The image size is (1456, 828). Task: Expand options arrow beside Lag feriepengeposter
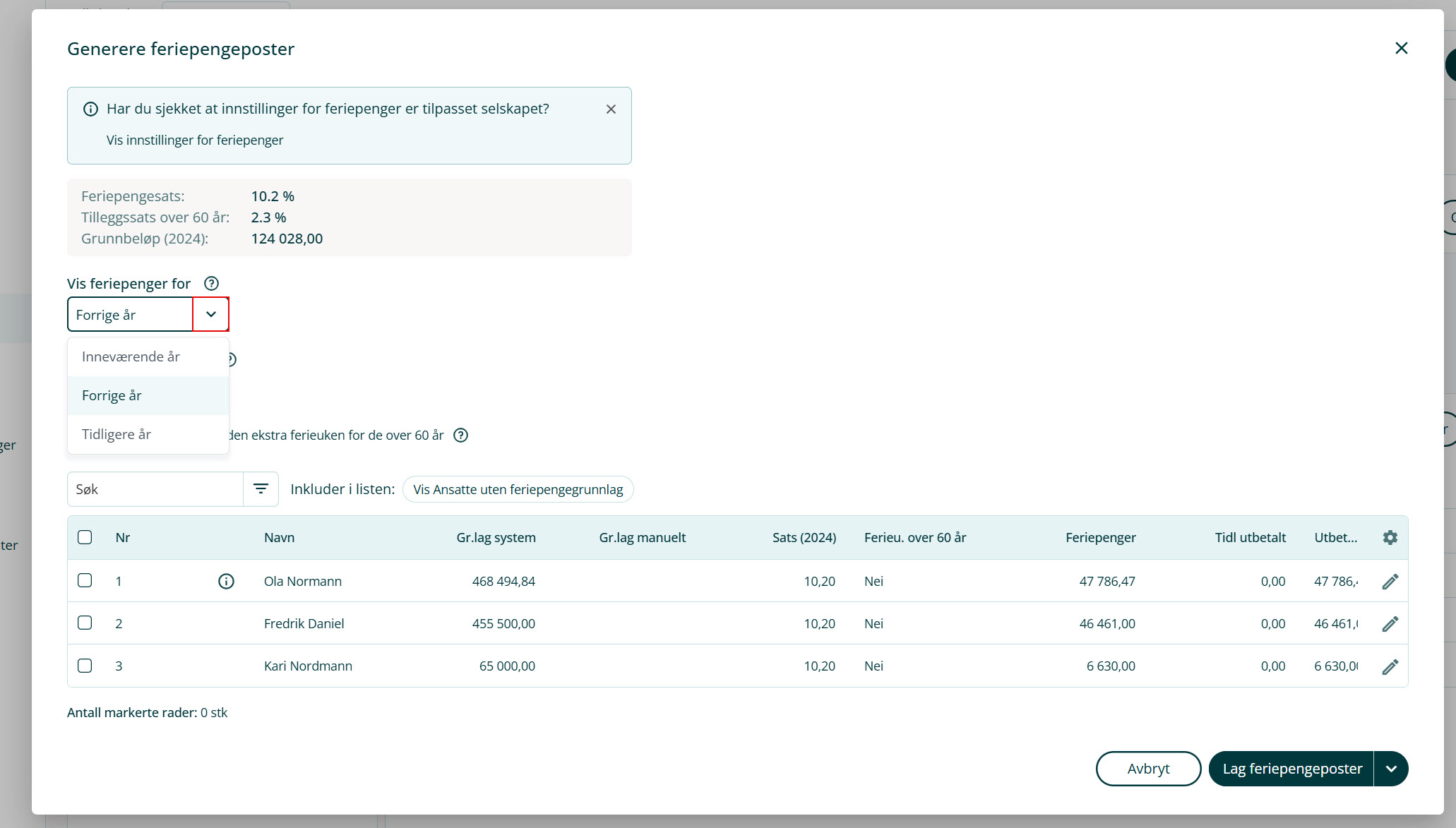[1390, 769]
